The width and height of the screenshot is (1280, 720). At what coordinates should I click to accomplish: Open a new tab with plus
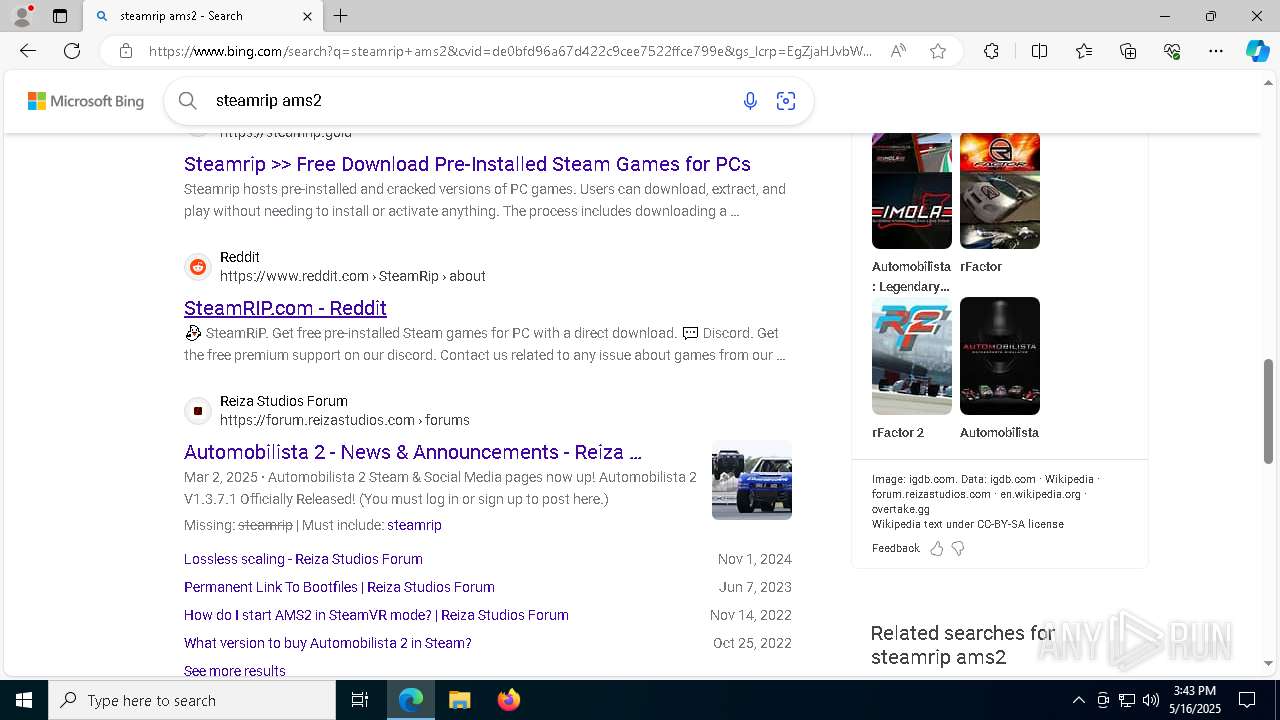point(340,16)
